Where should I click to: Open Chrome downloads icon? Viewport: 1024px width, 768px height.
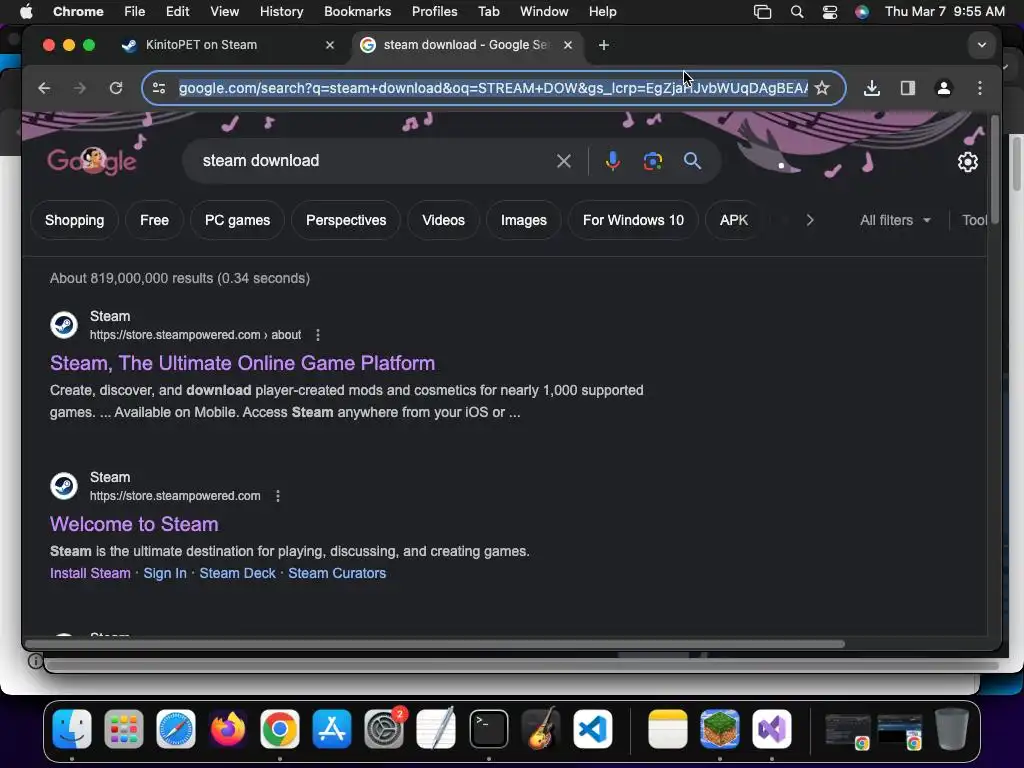coord(872,88)
